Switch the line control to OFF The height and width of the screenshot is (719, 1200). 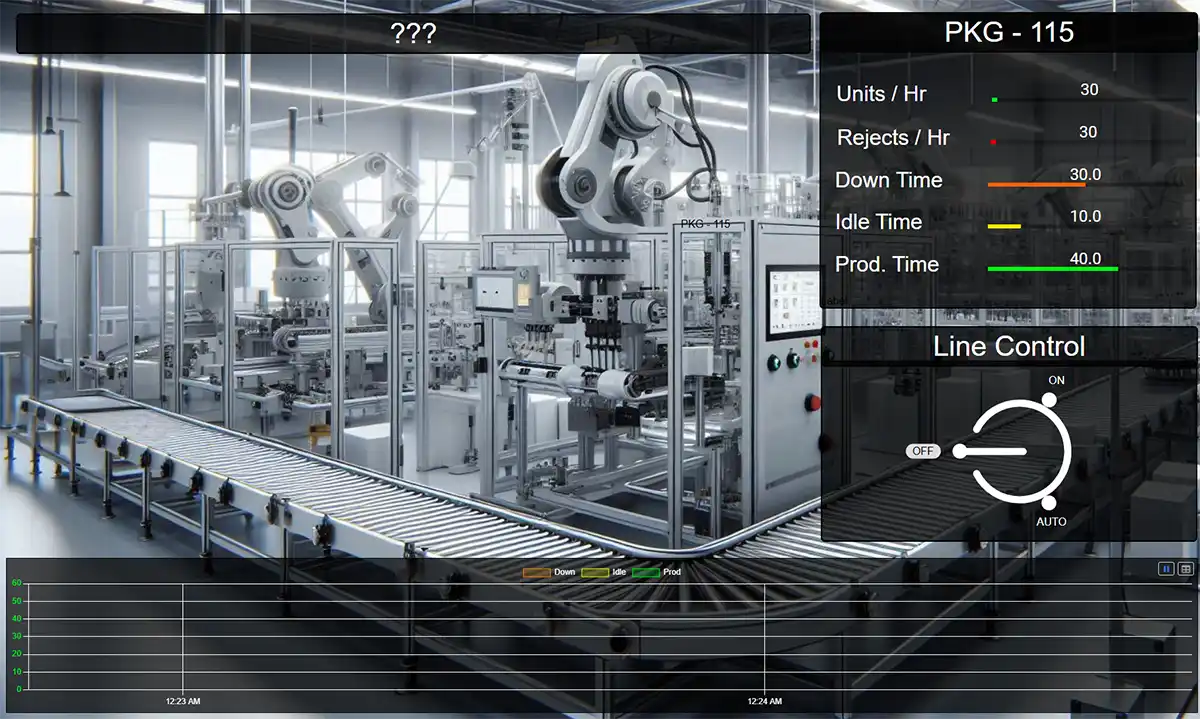pos(922,451)
